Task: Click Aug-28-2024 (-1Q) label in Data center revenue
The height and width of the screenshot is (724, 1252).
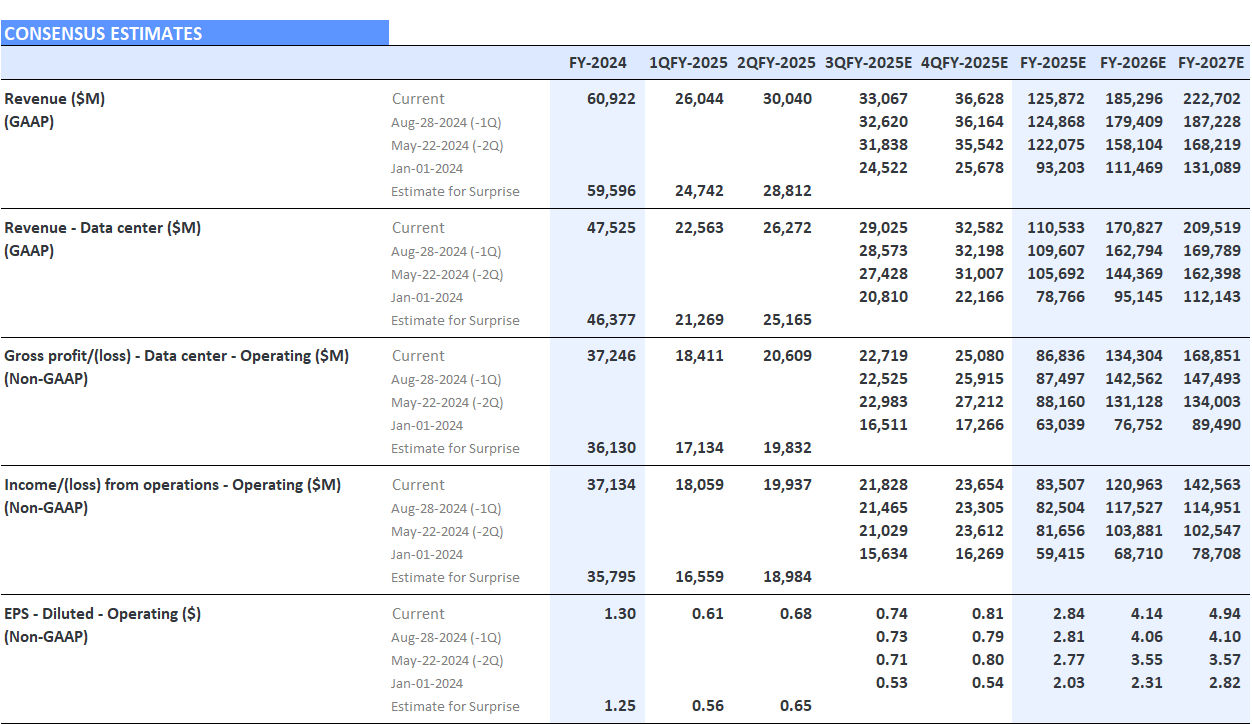Action: [446, 251]
